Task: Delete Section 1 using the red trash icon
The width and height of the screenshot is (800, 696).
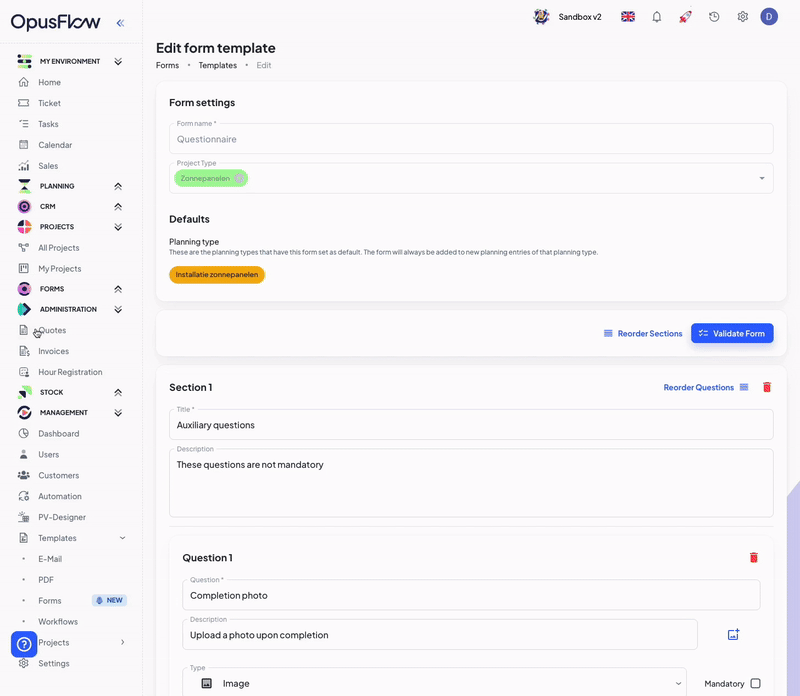Action: click(767, 387)
